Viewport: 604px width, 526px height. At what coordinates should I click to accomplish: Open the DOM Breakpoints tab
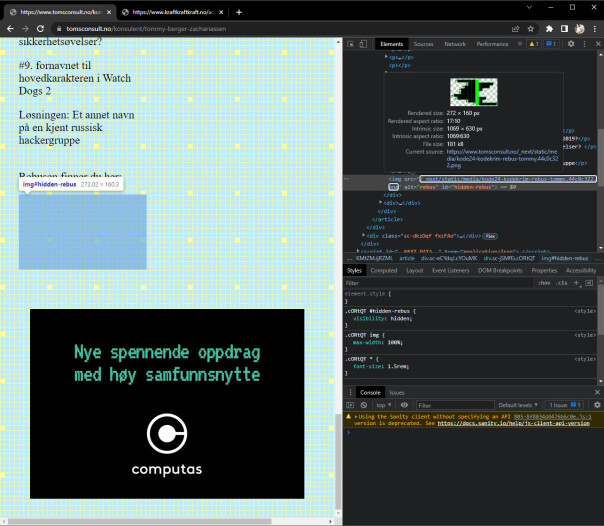coord(500,270)
